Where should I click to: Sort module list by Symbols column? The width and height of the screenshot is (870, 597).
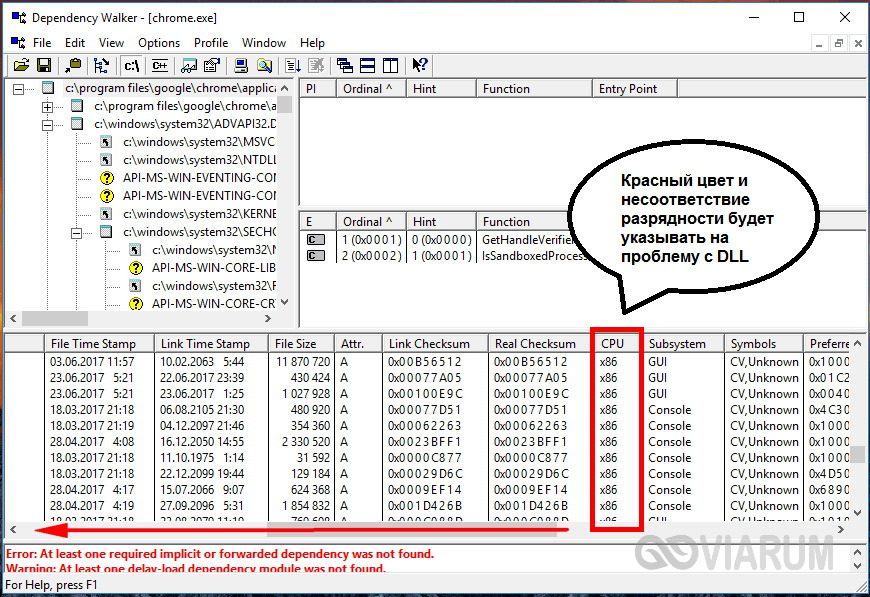coord(763,343)
